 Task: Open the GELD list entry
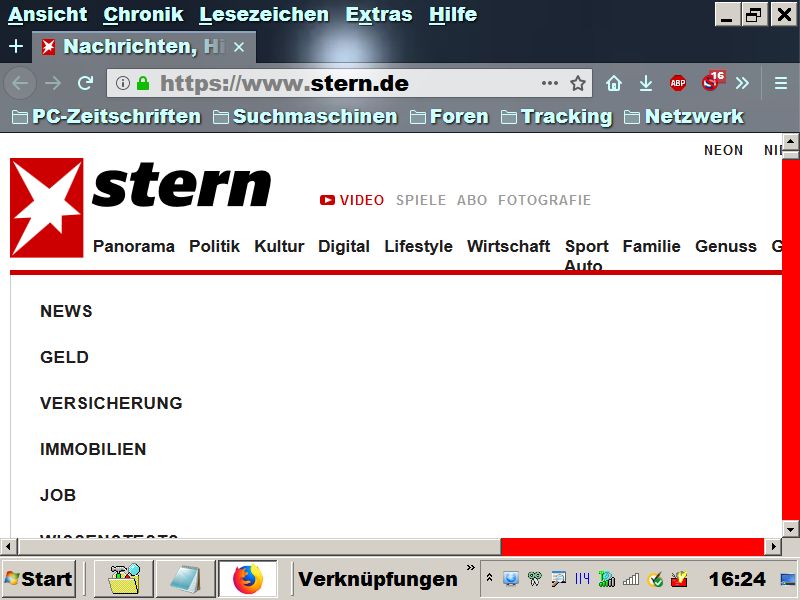point(64,357)
